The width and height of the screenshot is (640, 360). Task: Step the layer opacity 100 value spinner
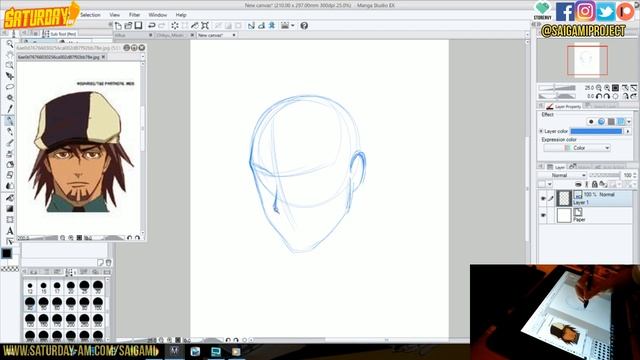[635, 175]
